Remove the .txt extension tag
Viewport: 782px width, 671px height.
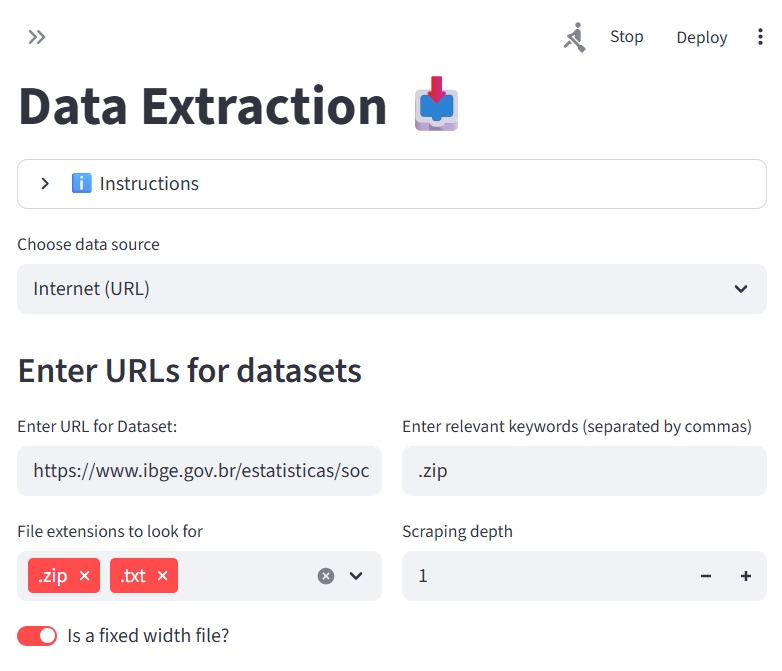click(162, 576)
